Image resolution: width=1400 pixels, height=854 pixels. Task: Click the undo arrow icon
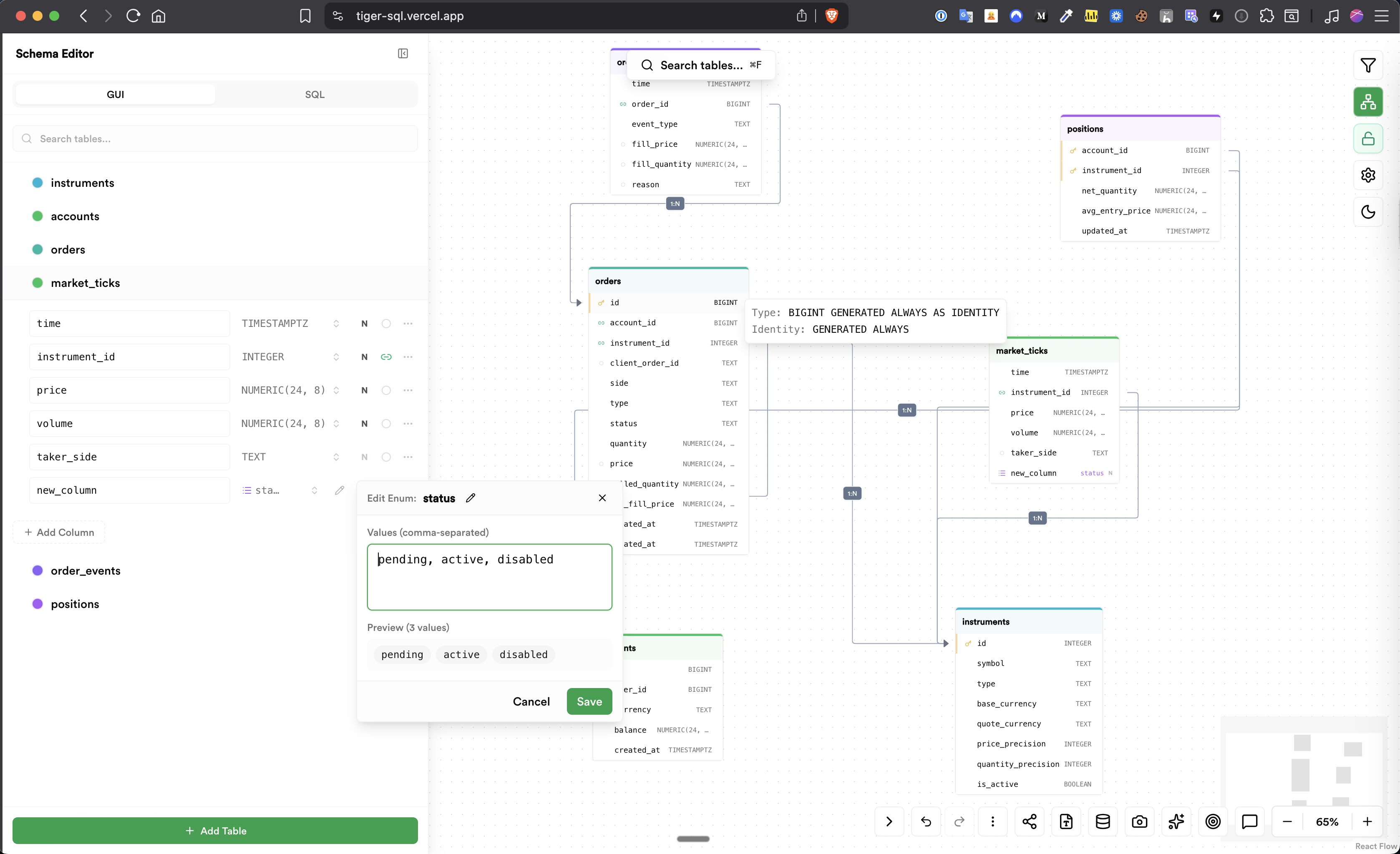pyautogui.click(x=926, y=821)
